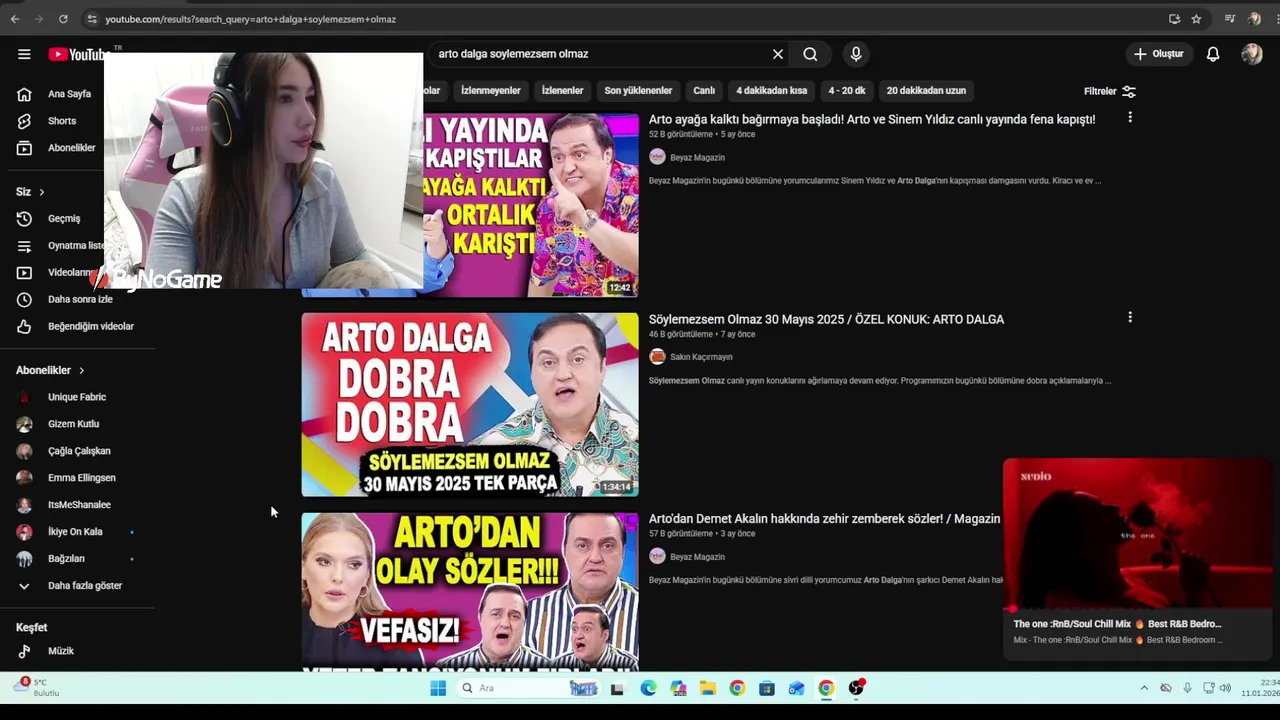The image size is (1280, 720).
Task: Open Chrome media control icon
Action: click(1230, 19)
